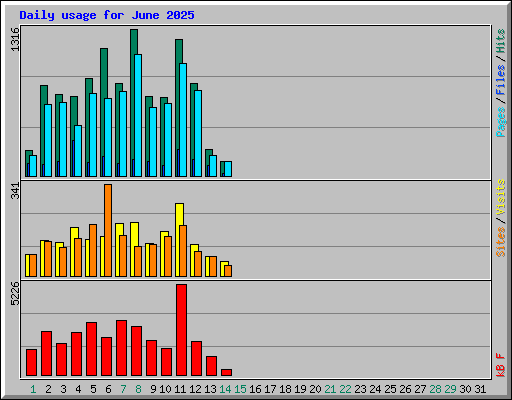Click the red KB bar for day 7
512x400 pixels.
click(x=121, y=348)
